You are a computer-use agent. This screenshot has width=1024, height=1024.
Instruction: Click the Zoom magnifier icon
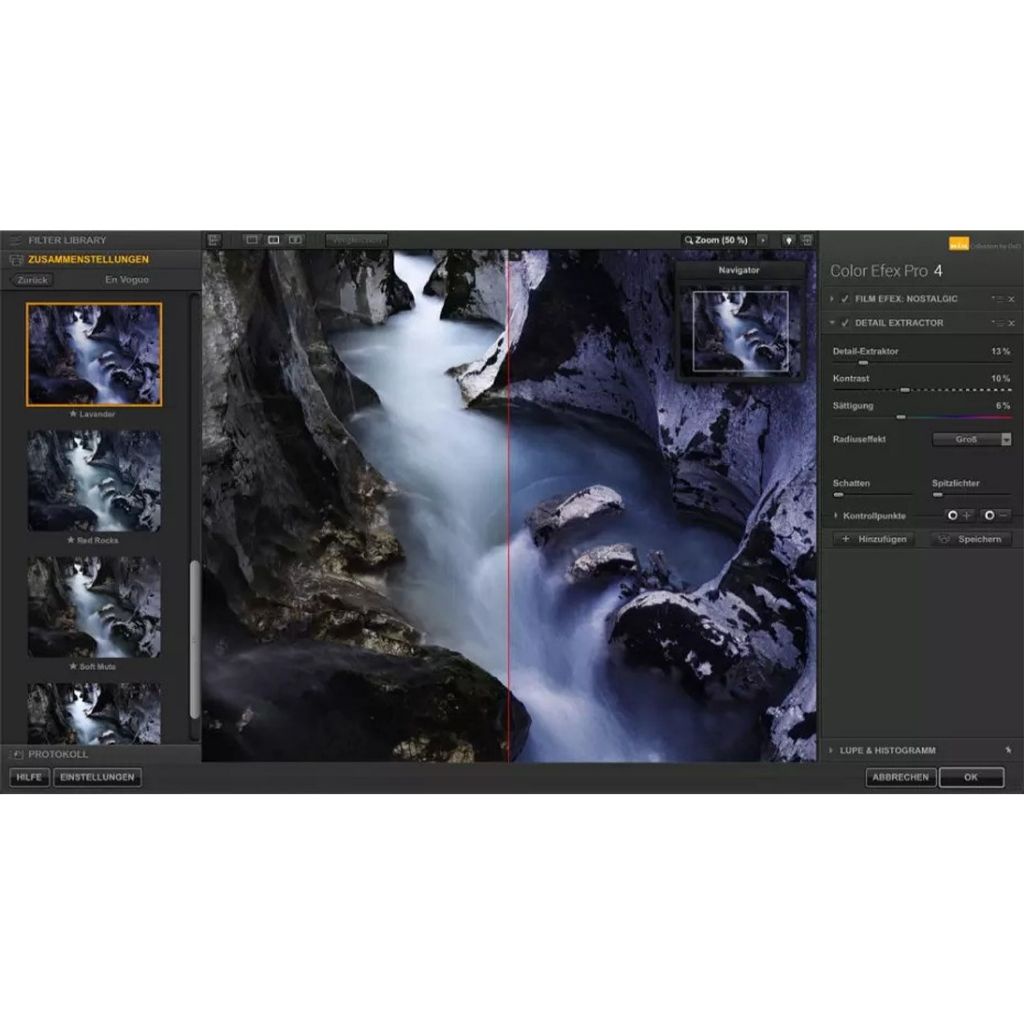tap(688, 240)
